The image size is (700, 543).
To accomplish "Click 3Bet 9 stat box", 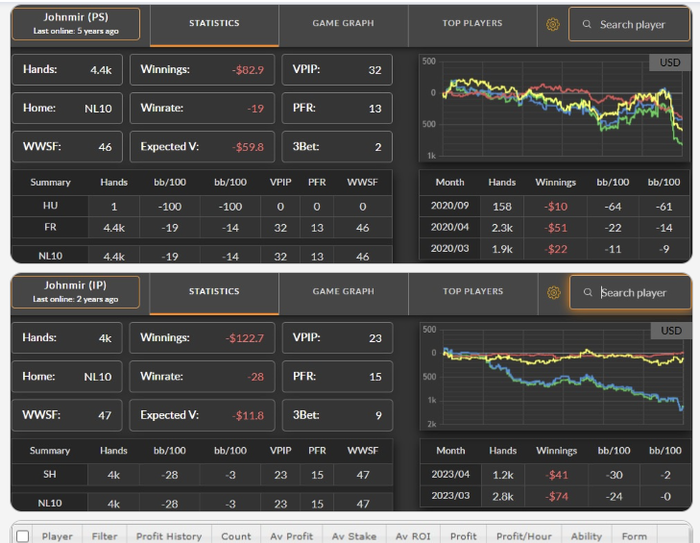I will (x=338, y=415).
